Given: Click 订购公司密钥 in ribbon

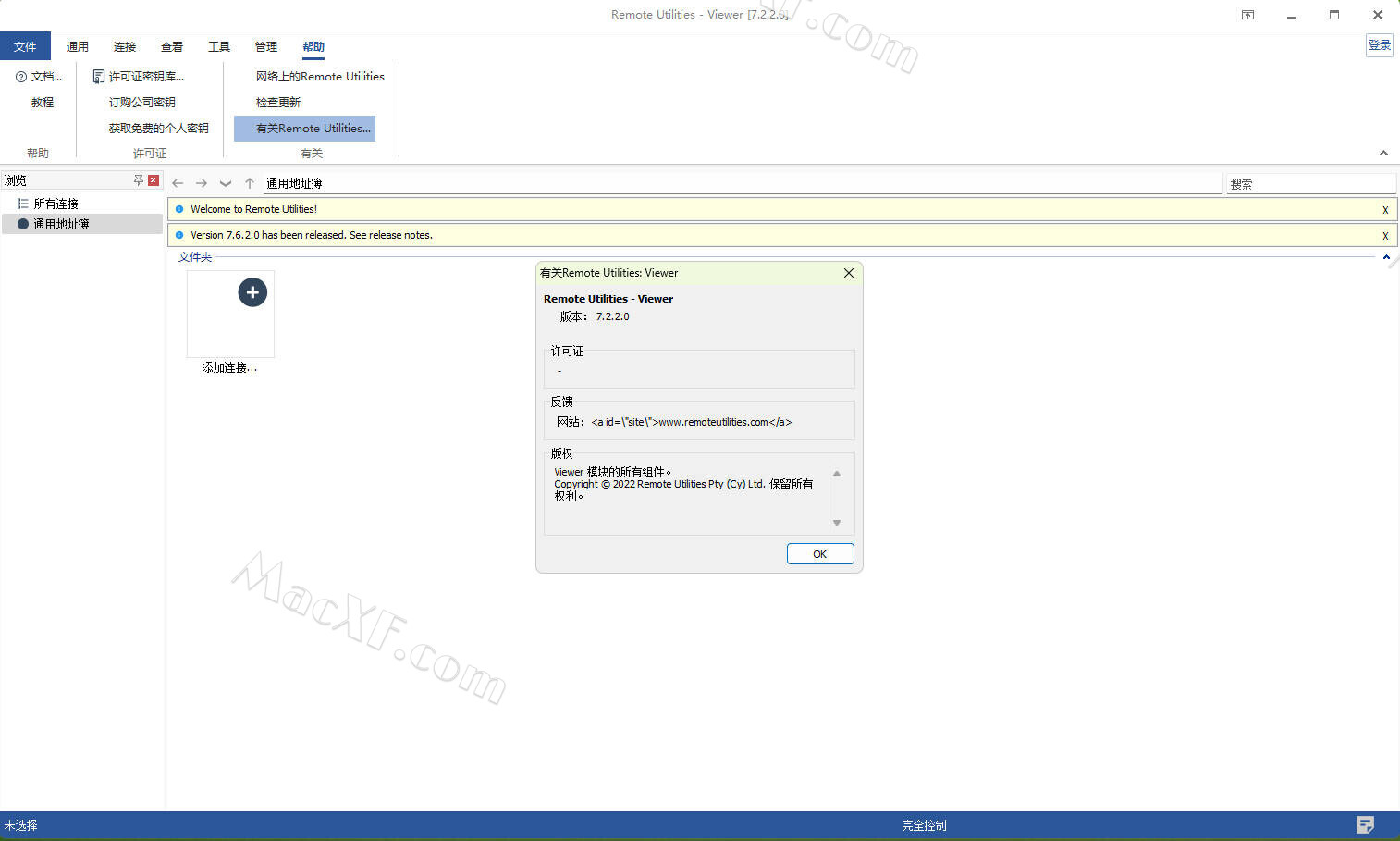Looking at the screenshot, I should (141, 103).
